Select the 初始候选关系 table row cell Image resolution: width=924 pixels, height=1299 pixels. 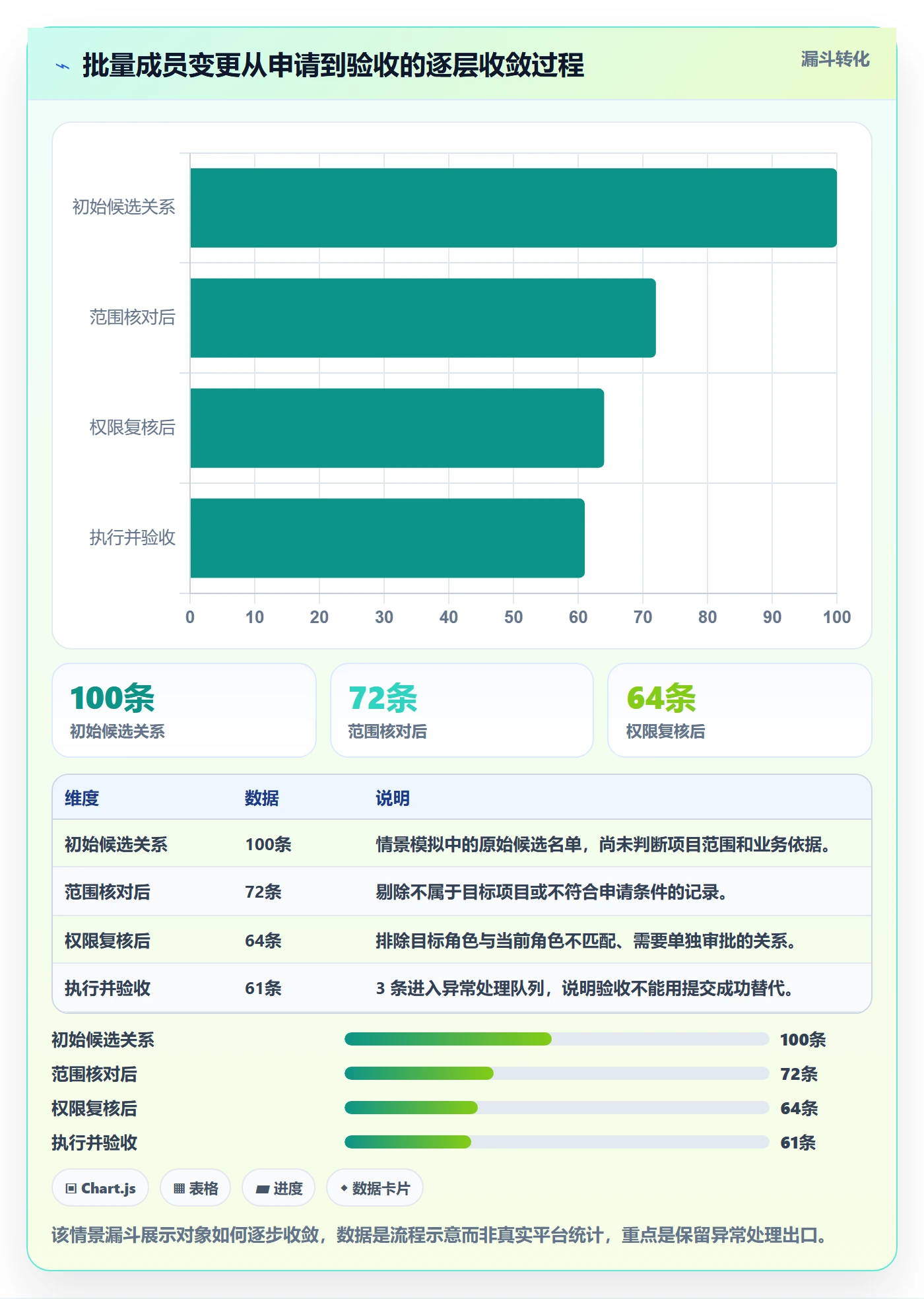click(x=116, y=844)
